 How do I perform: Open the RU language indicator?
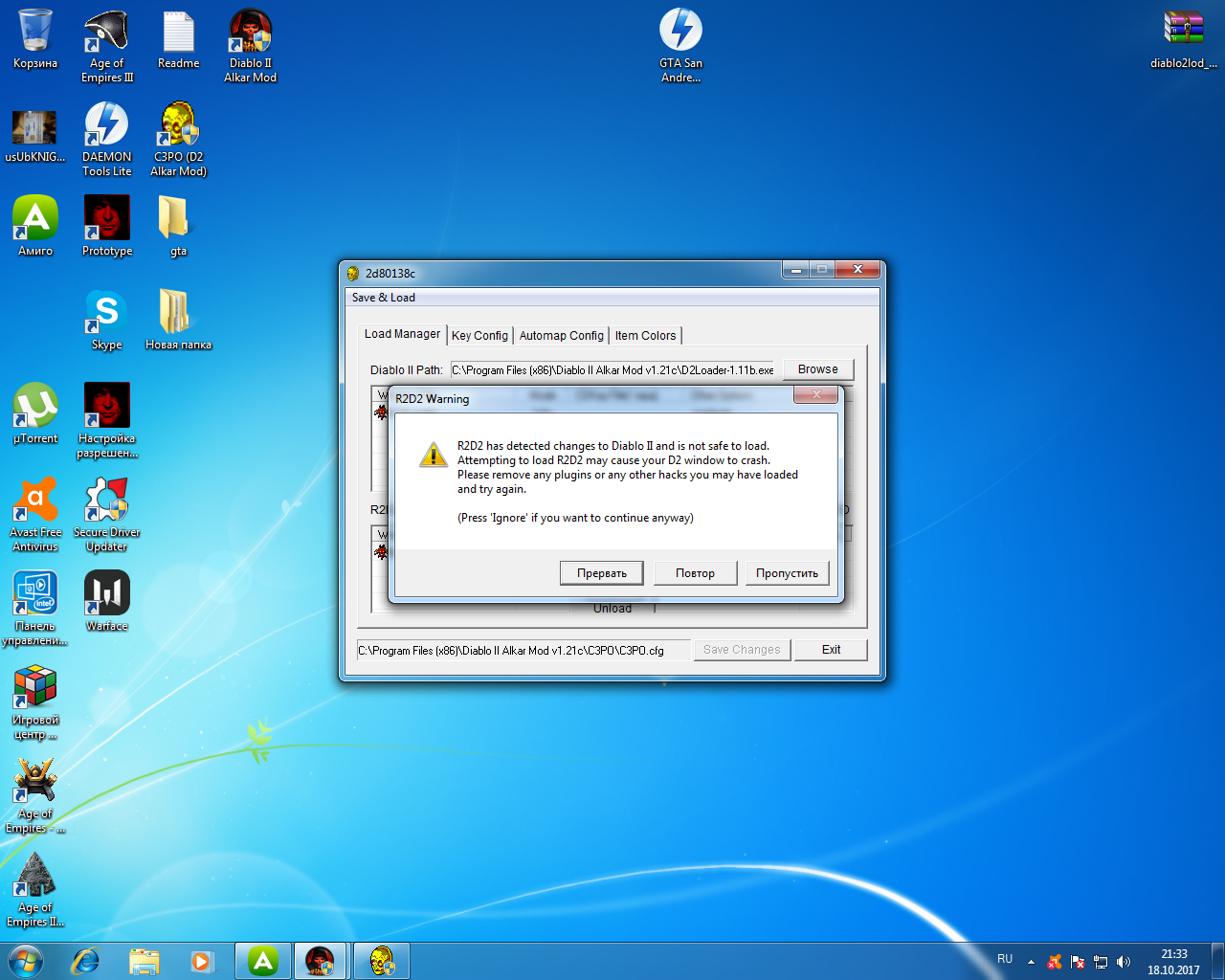[x=1005, y=959]
